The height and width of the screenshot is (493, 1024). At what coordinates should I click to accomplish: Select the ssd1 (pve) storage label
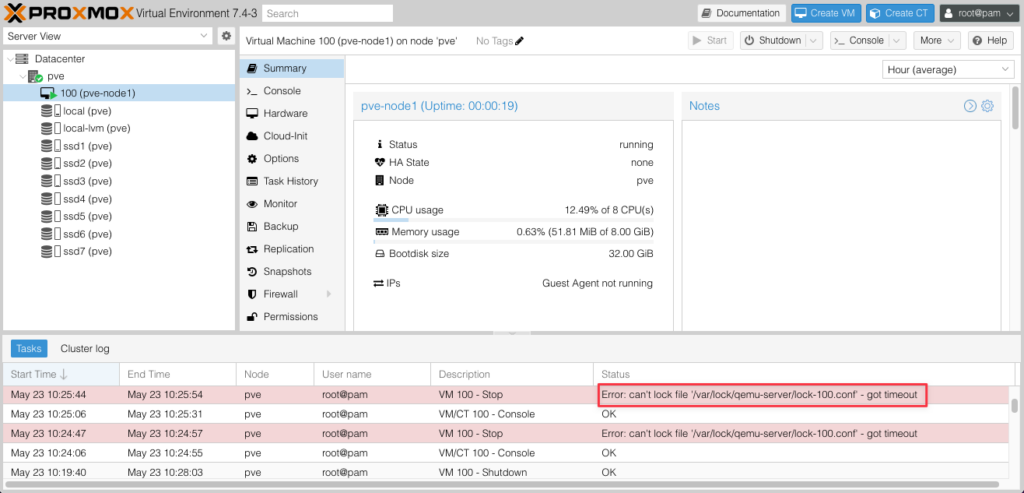(88, 146)
